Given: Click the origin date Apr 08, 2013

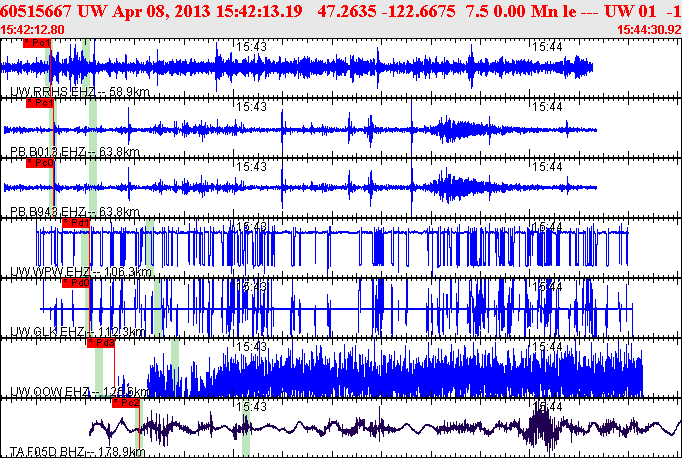Looking at the screenshot, I should (161, 11).
